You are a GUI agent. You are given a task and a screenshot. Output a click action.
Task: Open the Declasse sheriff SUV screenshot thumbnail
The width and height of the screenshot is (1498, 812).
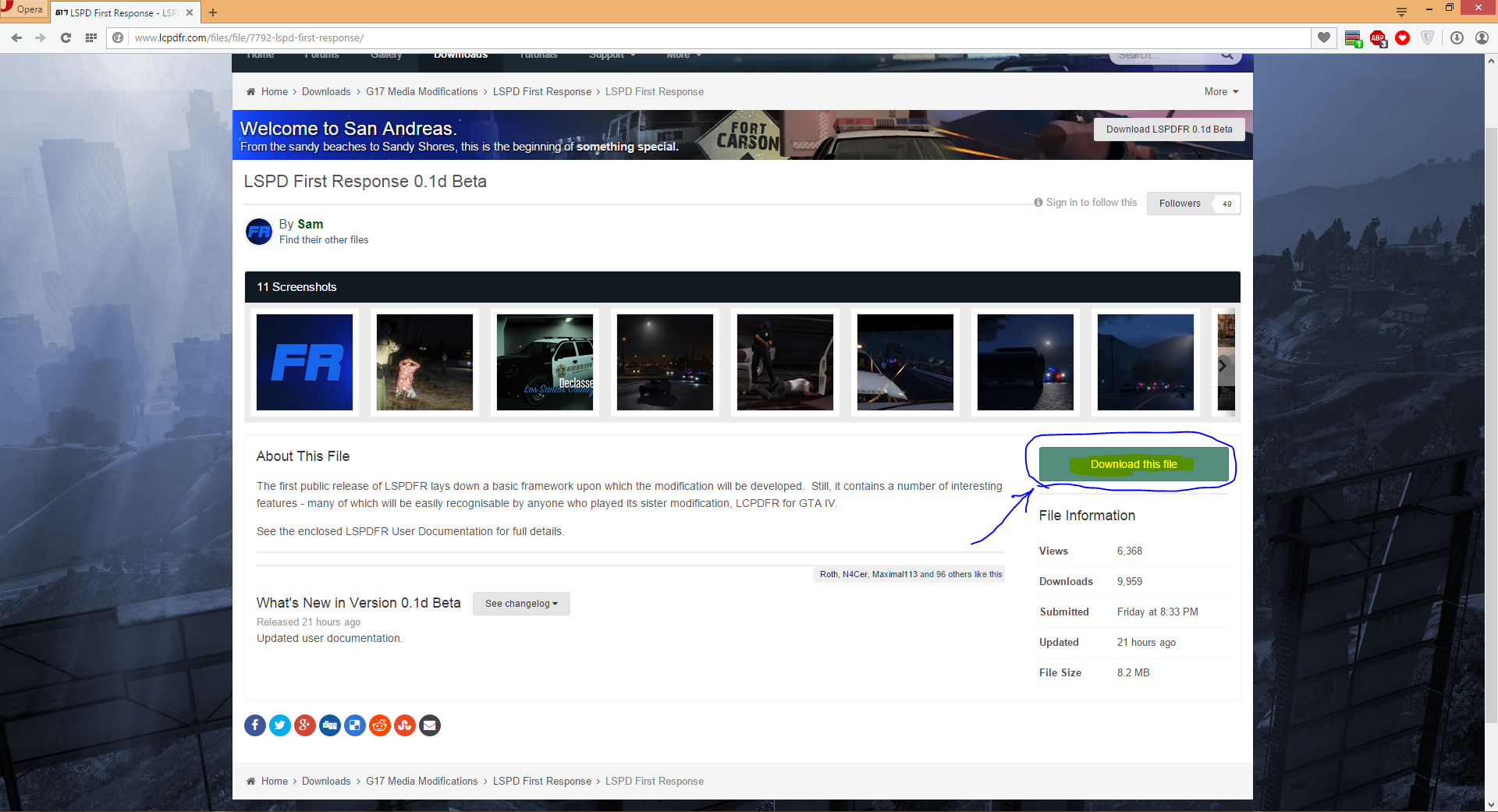click(x=545, y=362)
